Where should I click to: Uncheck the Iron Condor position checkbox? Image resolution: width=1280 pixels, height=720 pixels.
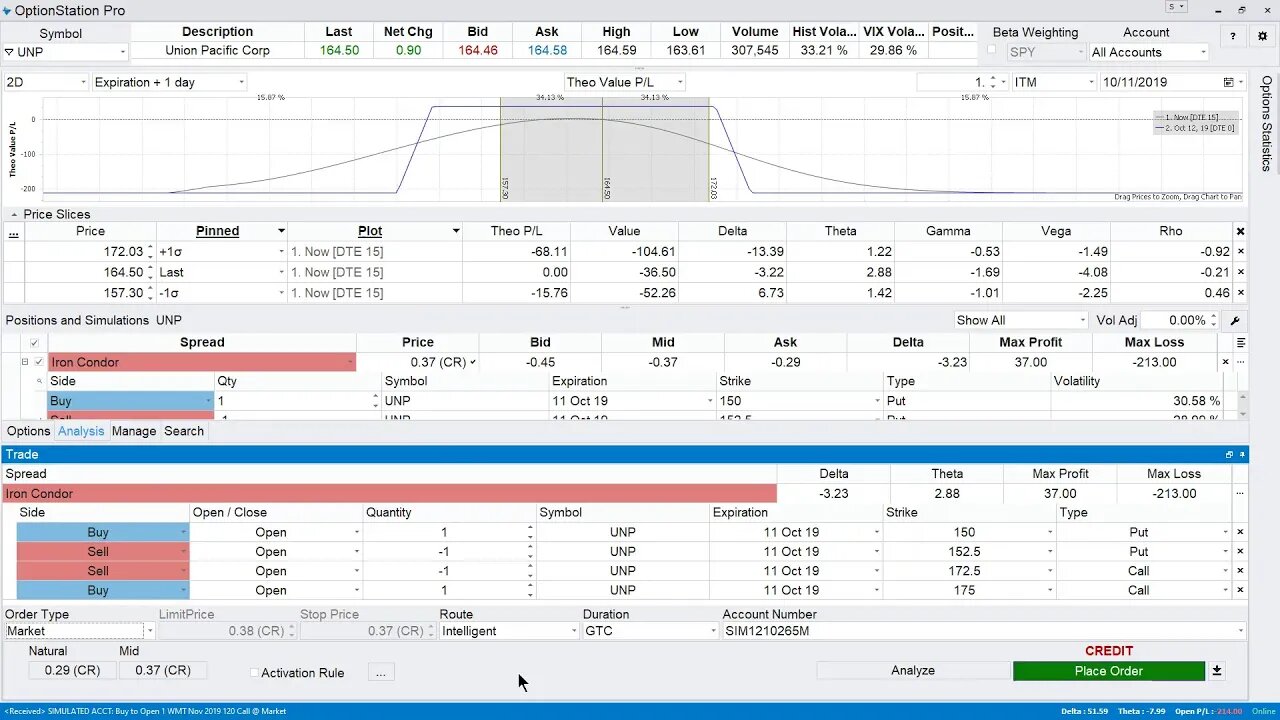point(39,362)
